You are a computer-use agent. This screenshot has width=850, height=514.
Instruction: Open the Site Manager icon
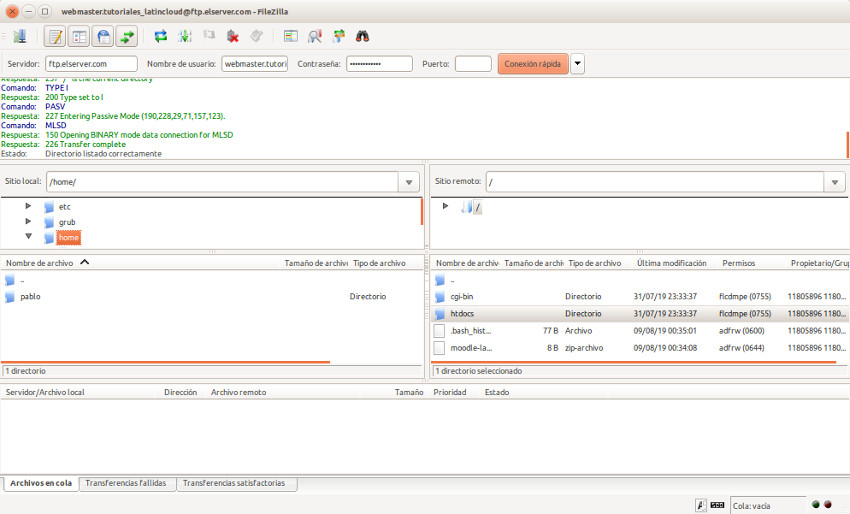click(20, 36)
